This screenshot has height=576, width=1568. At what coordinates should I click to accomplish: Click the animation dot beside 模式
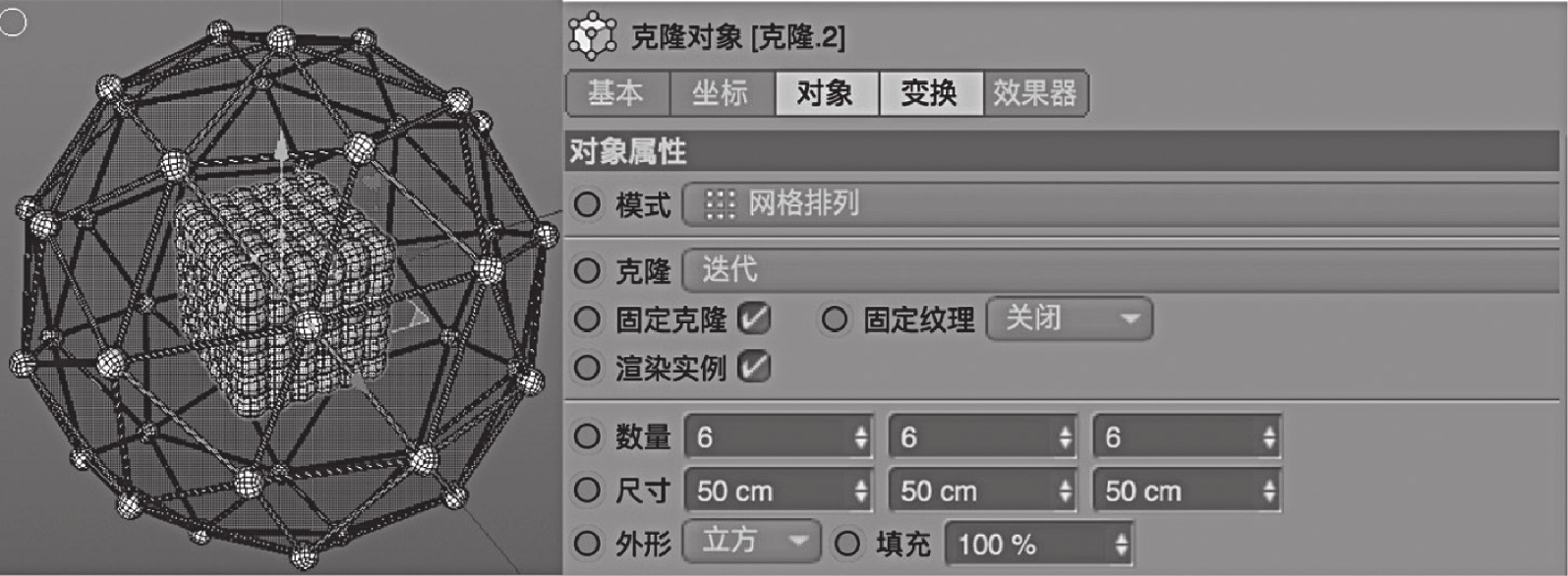(587, 204)
